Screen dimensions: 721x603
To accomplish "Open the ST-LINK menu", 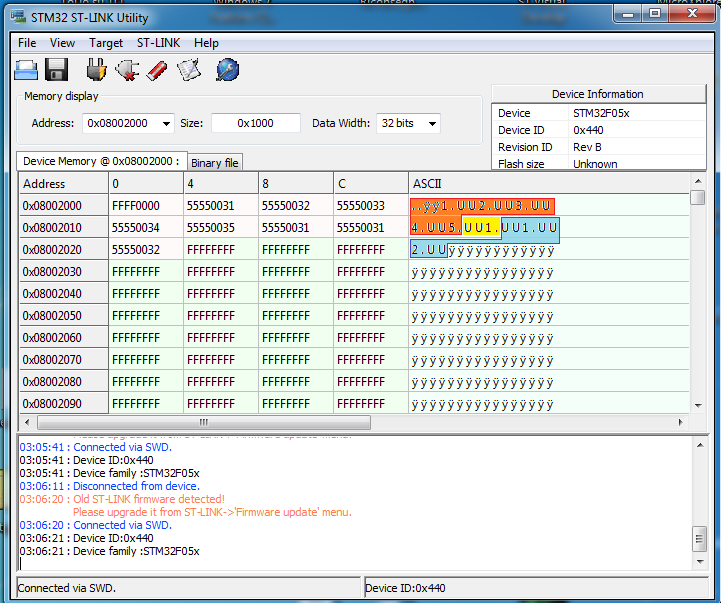I will (x=158, y=43).
